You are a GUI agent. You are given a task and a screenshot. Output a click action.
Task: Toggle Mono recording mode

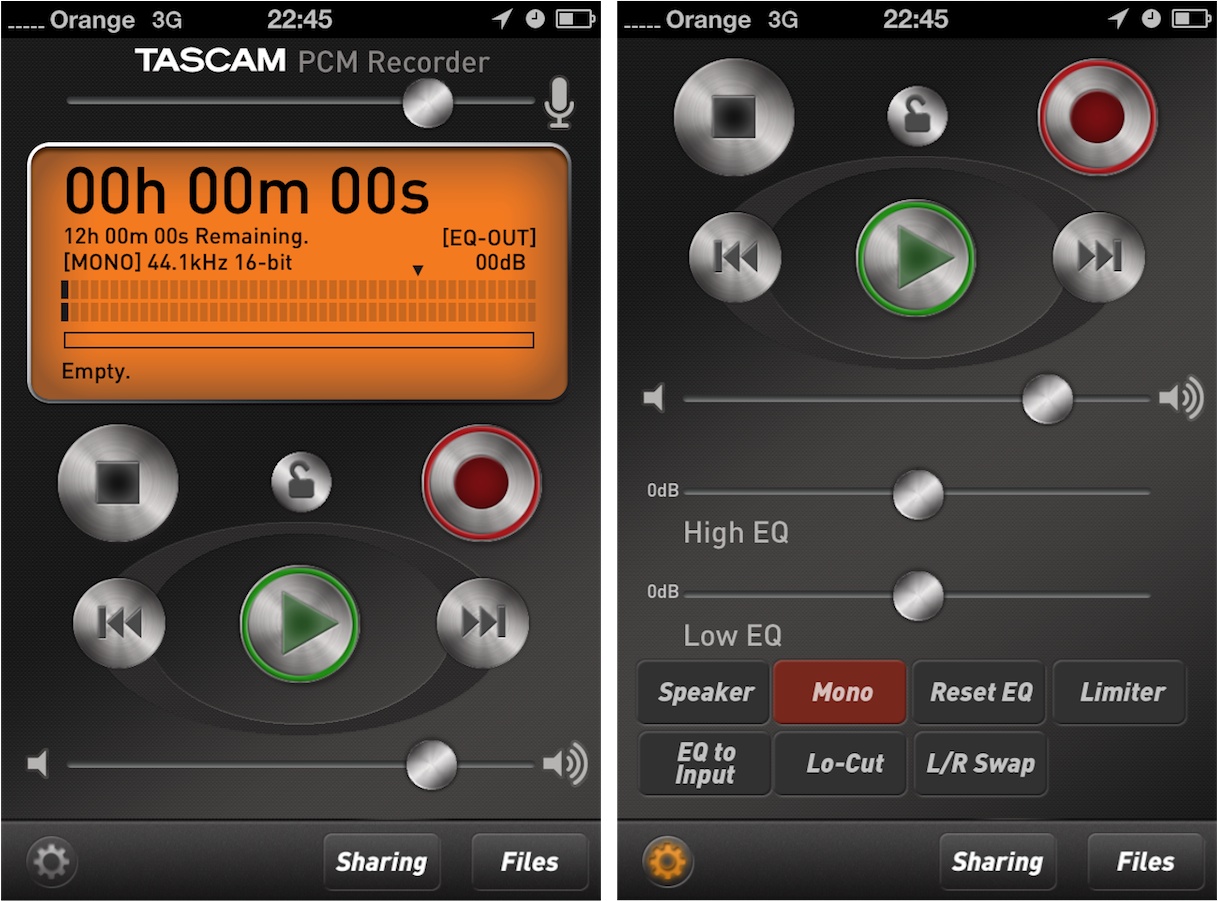point(839,692)
